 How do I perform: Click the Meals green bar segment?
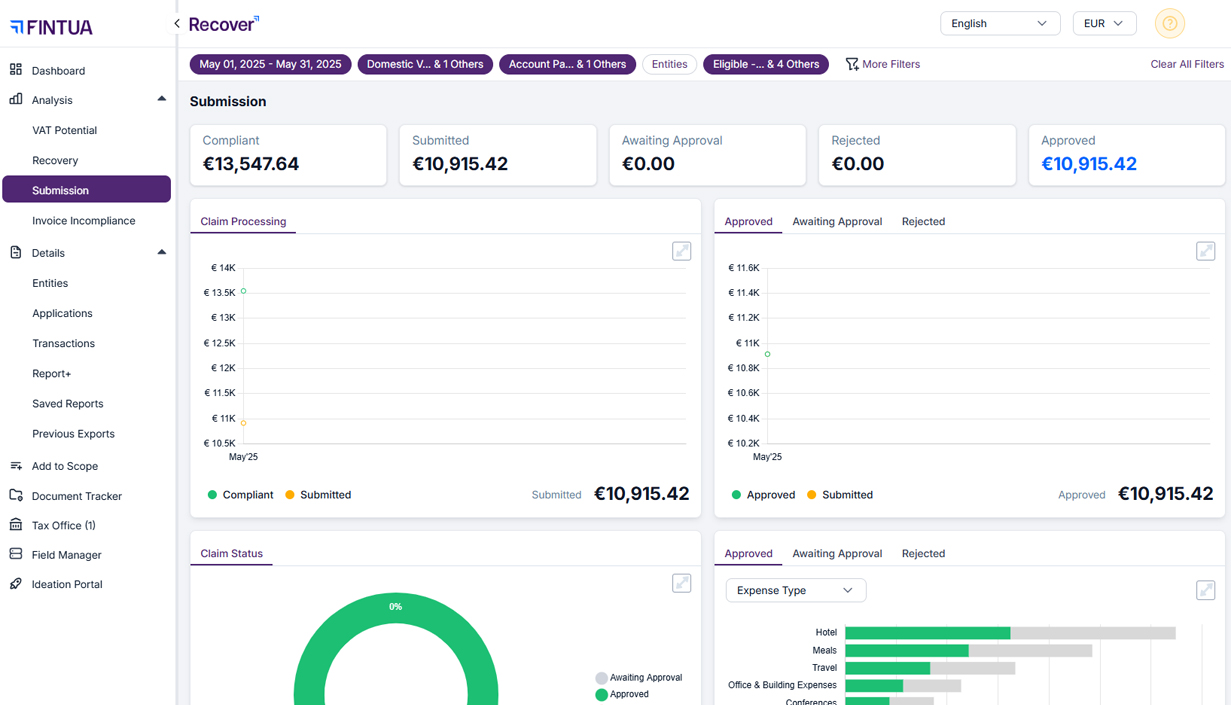click(x=907, y=651)
